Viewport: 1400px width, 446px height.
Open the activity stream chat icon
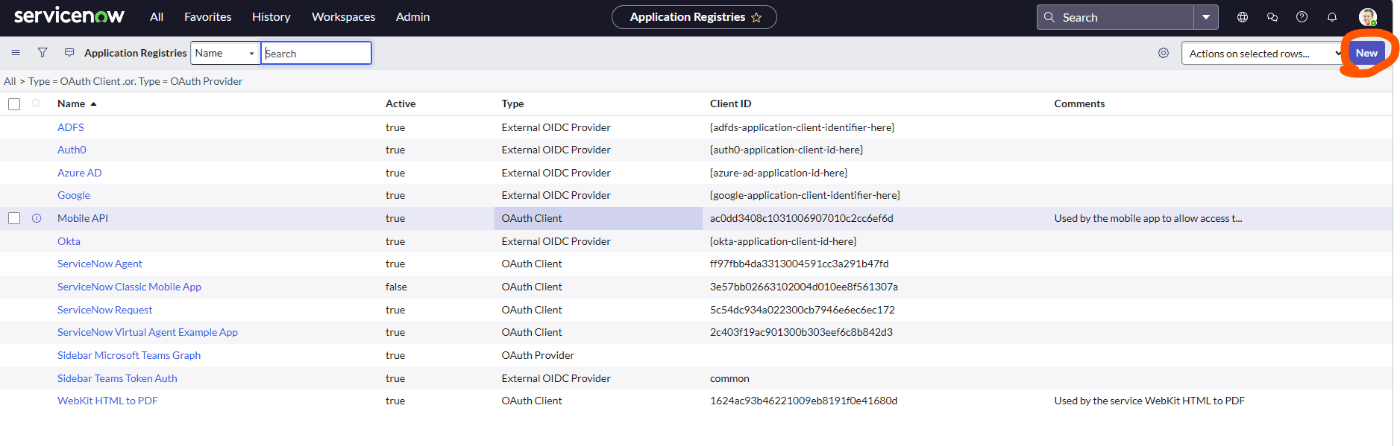(x=69, y=53)
